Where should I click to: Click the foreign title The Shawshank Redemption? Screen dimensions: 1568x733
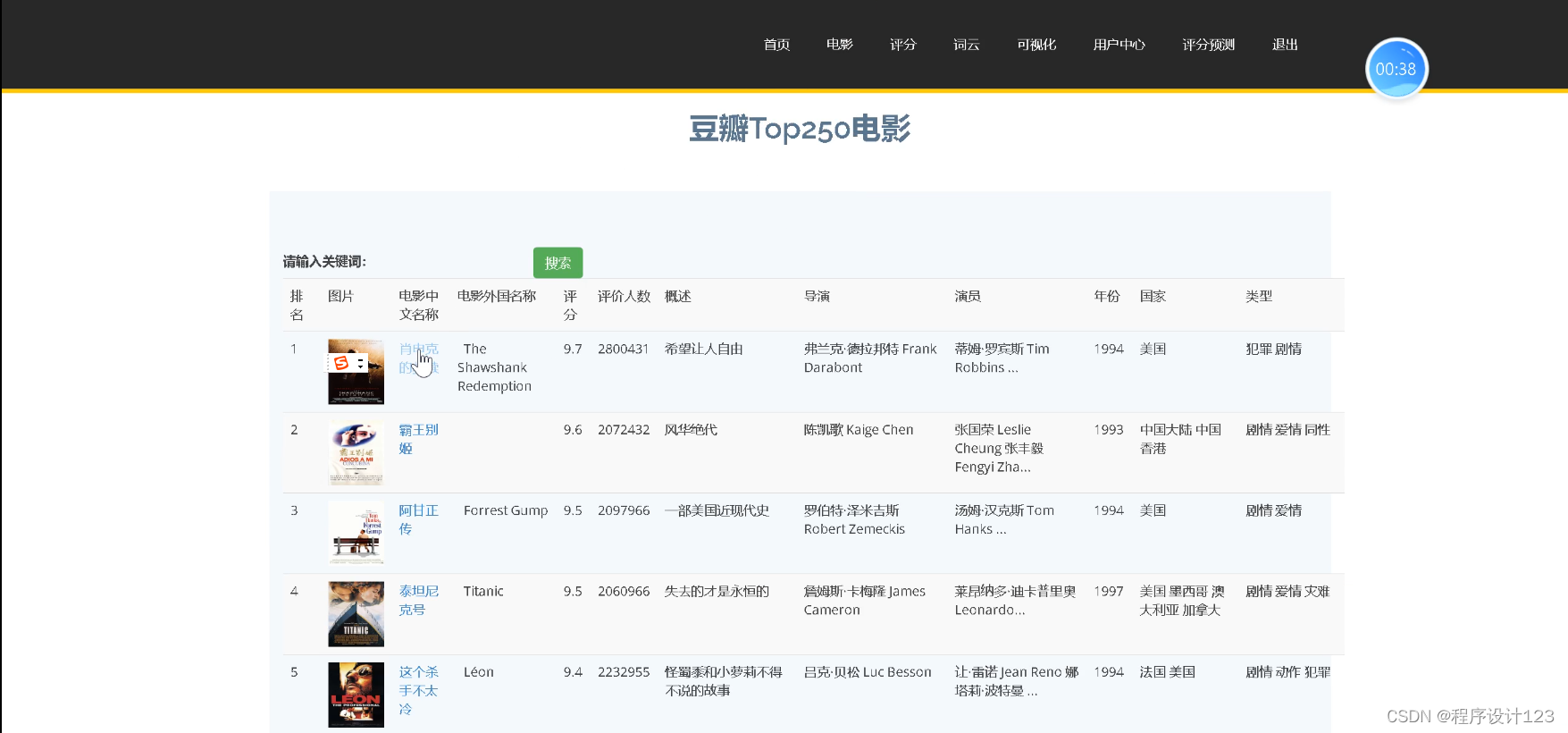(494, 367)
